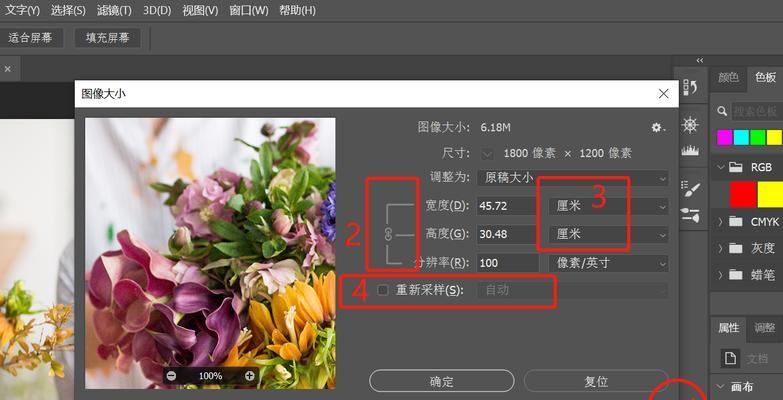Click the 100% preview zoom label
Viewport: 783px width, 400px height.
pos(210,376)
